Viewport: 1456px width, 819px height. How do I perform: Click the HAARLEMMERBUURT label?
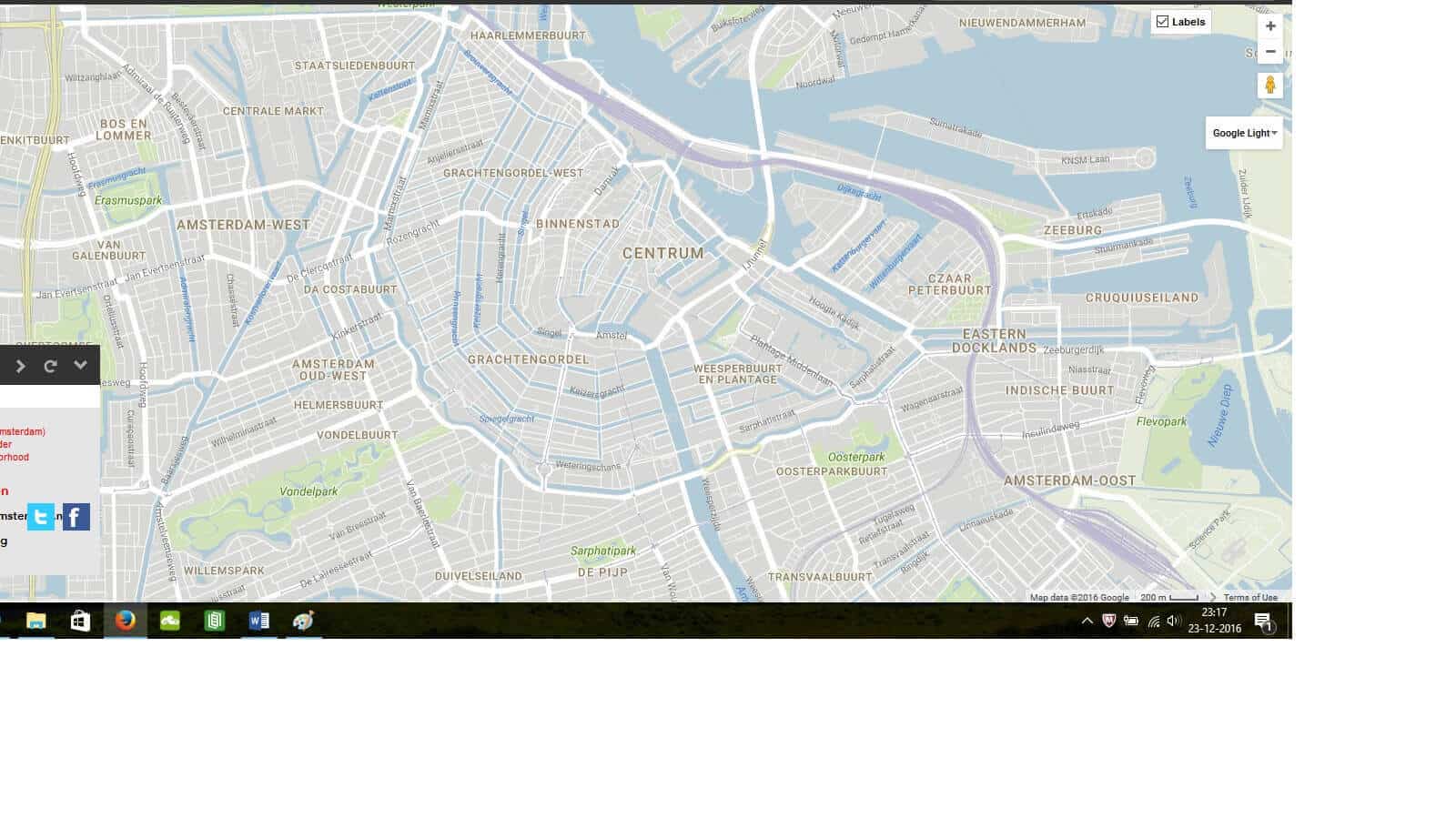pyautogui.click(x=528, y=35)
